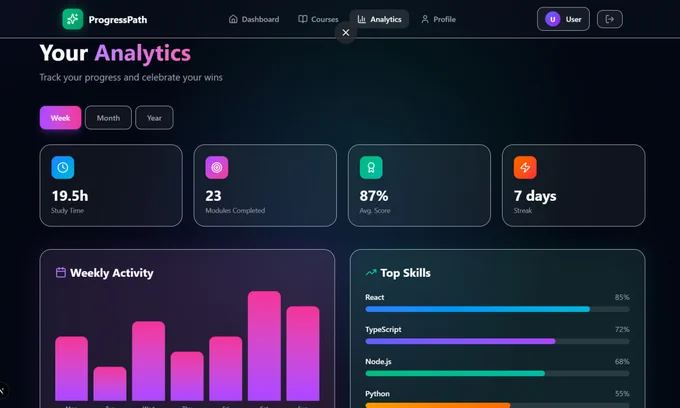
Task: Click the calendar icon beside Weekly Activity
Action: tap(61, 273)
